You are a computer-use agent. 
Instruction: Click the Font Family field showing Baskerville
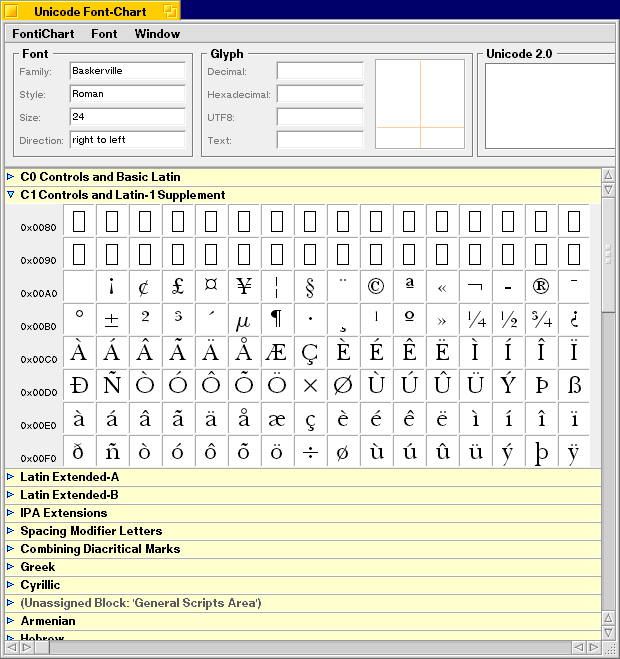(x=127, y=71)
